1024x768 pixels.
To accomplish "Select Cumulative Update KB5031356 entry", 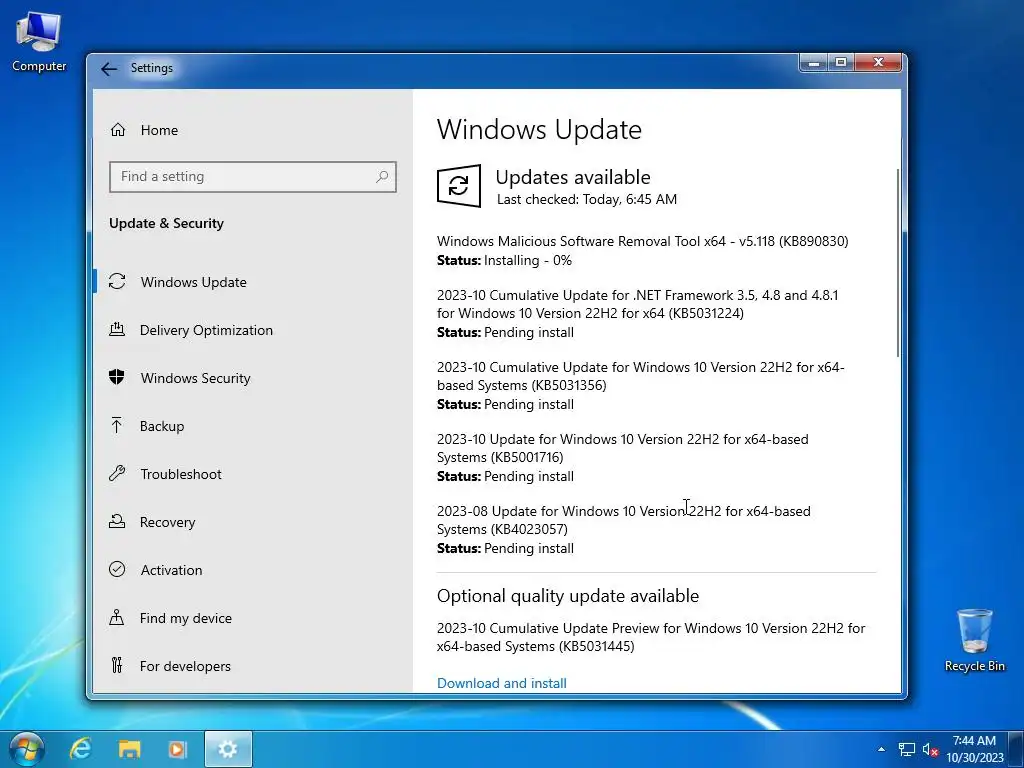I will coord(641,376).
